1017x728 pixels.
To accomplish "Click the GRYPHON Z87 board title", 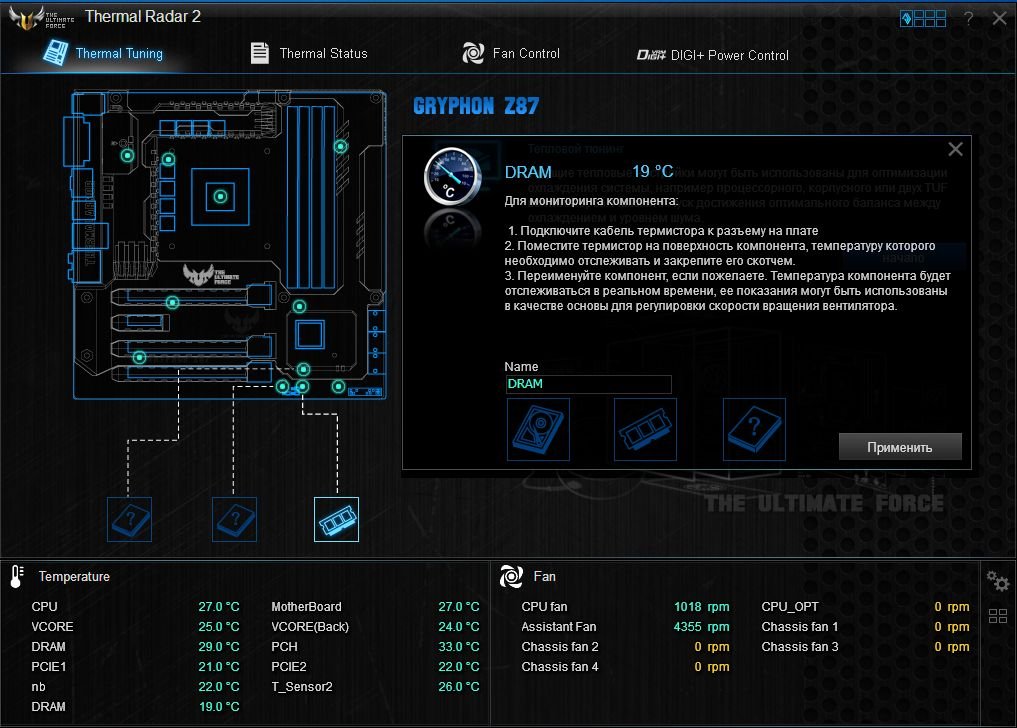I will tap(476, 106).
